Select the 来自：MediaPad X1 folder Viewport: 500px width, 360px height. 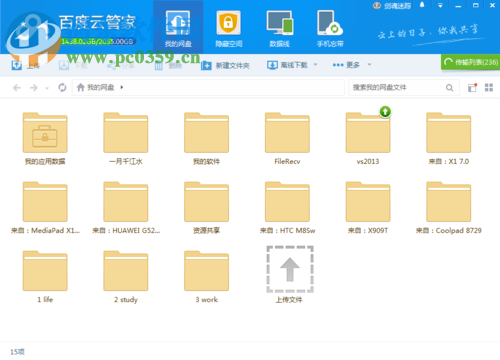[x=45, y=208]
